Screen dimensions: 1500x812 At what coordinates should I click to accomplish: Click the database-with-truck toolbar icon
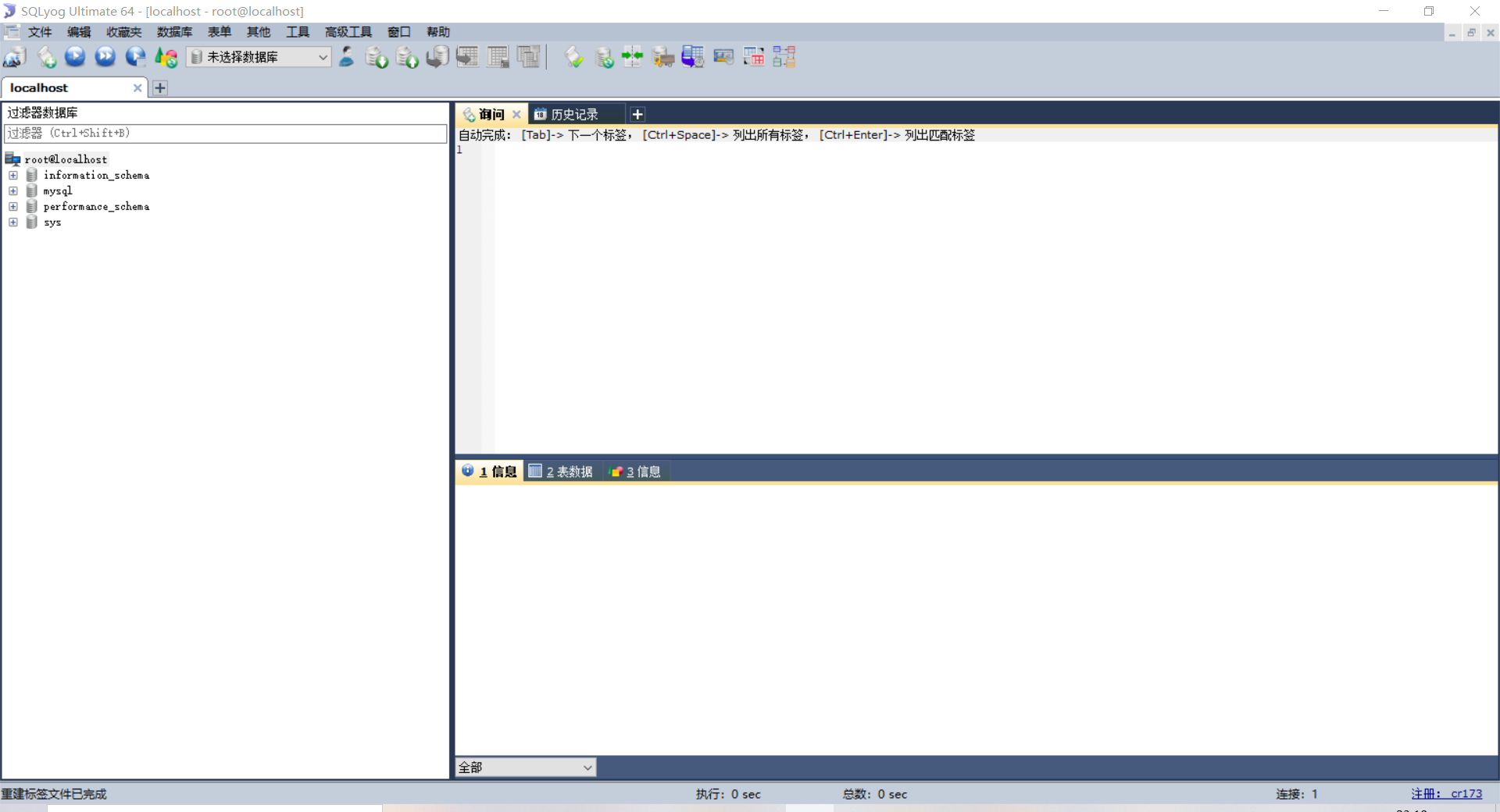663,57
